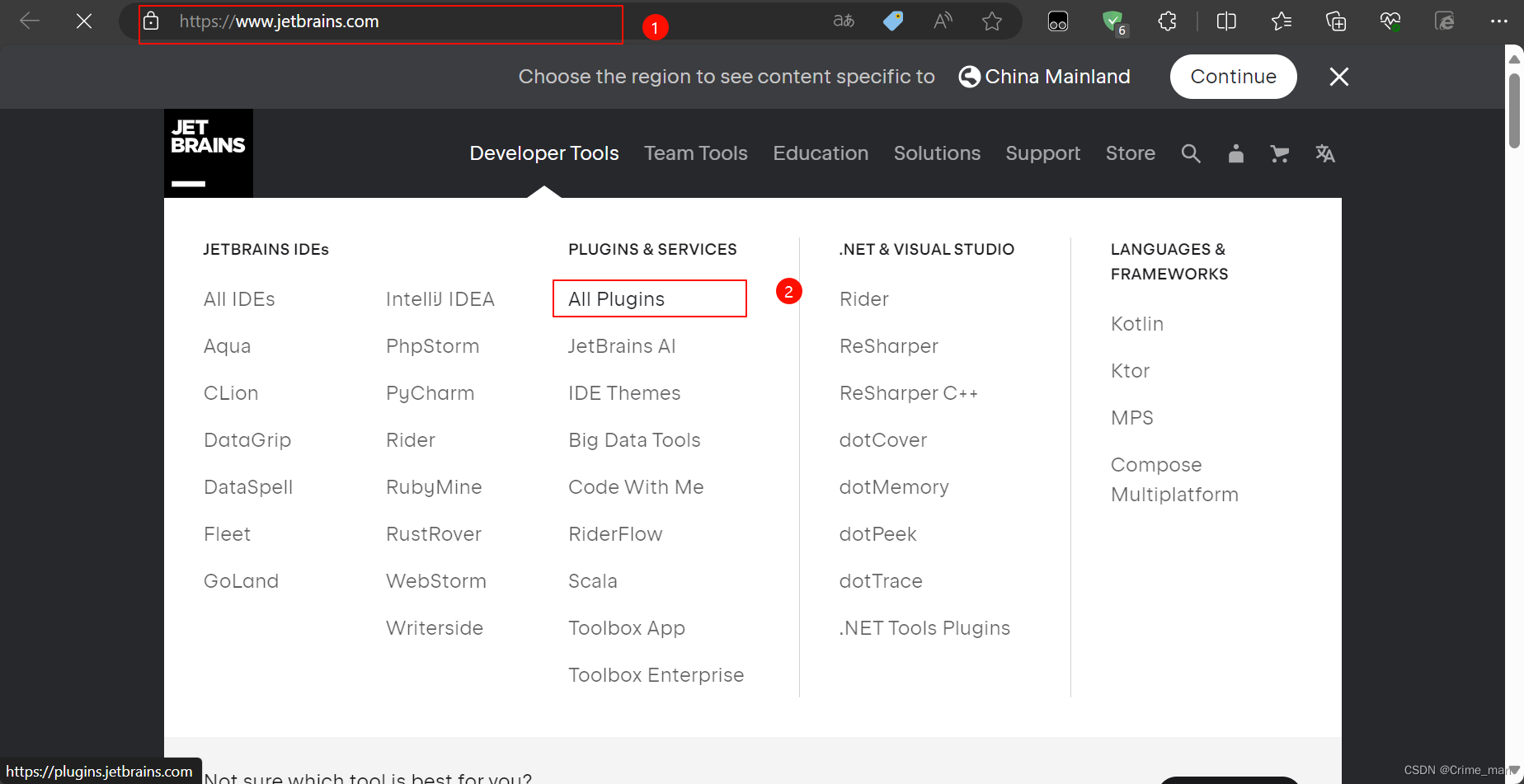Open the PhpStorm link
Viewport: 1524px width, 784px height.
432,346
